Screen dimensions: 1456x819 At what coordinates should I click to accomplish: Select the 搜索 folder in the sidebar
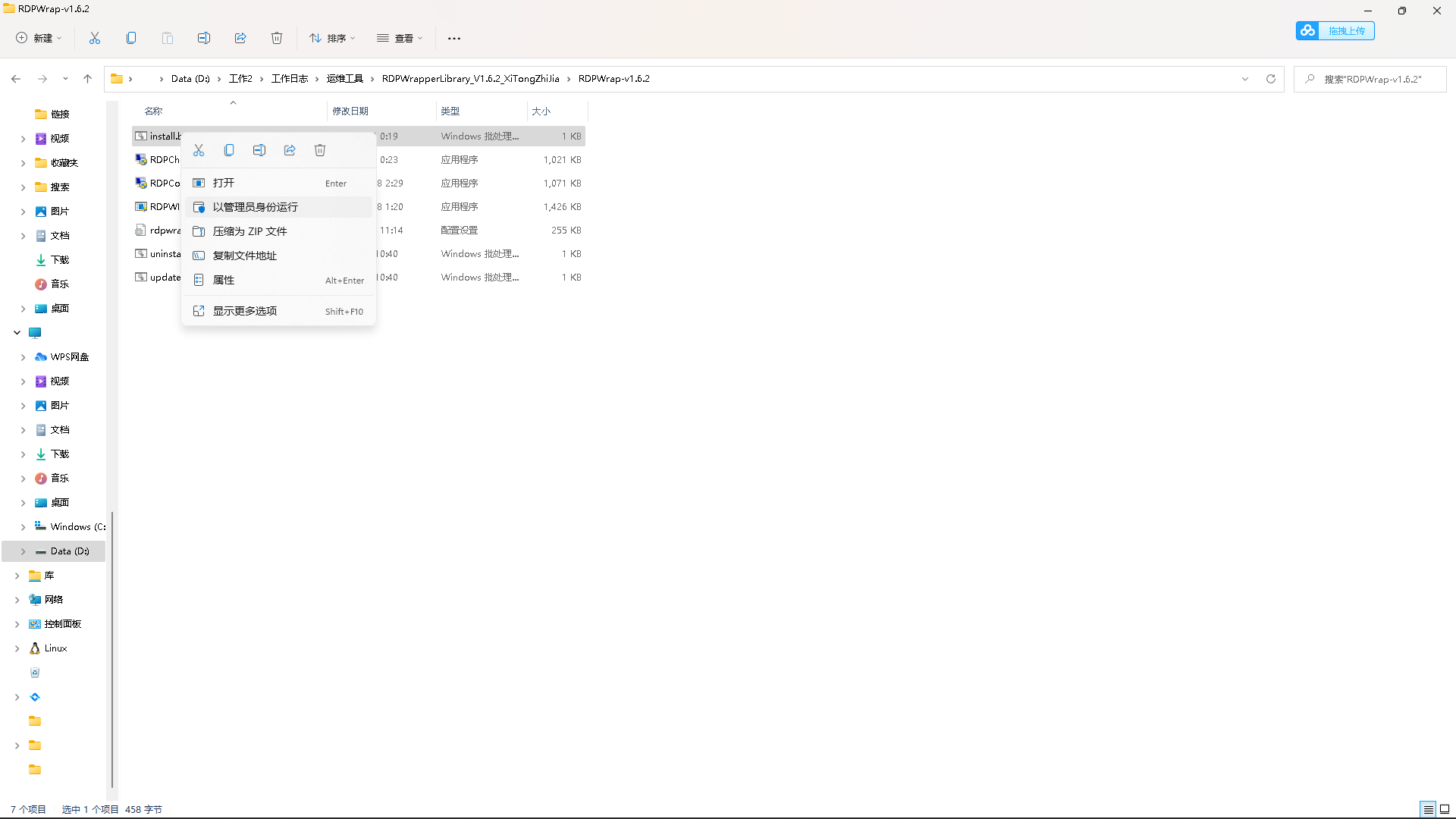click(x=60, y=187)
